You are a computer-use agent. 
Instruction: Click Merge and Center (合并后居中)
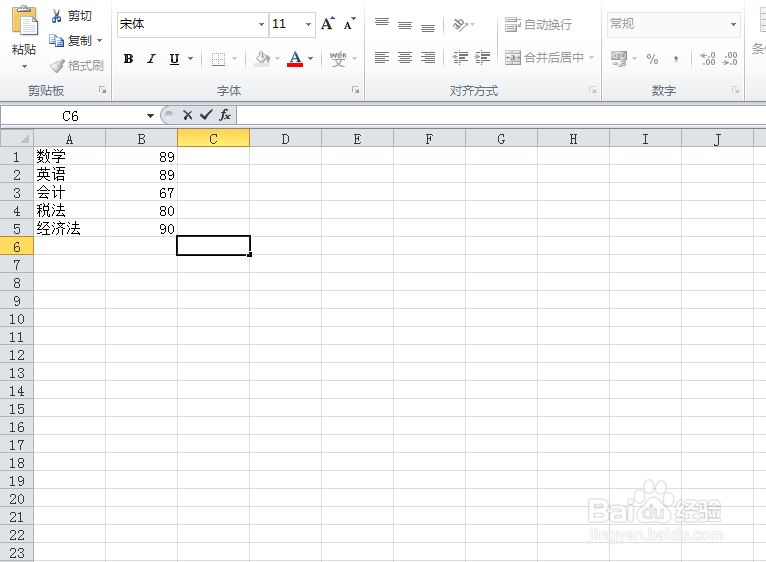point(544,58)
